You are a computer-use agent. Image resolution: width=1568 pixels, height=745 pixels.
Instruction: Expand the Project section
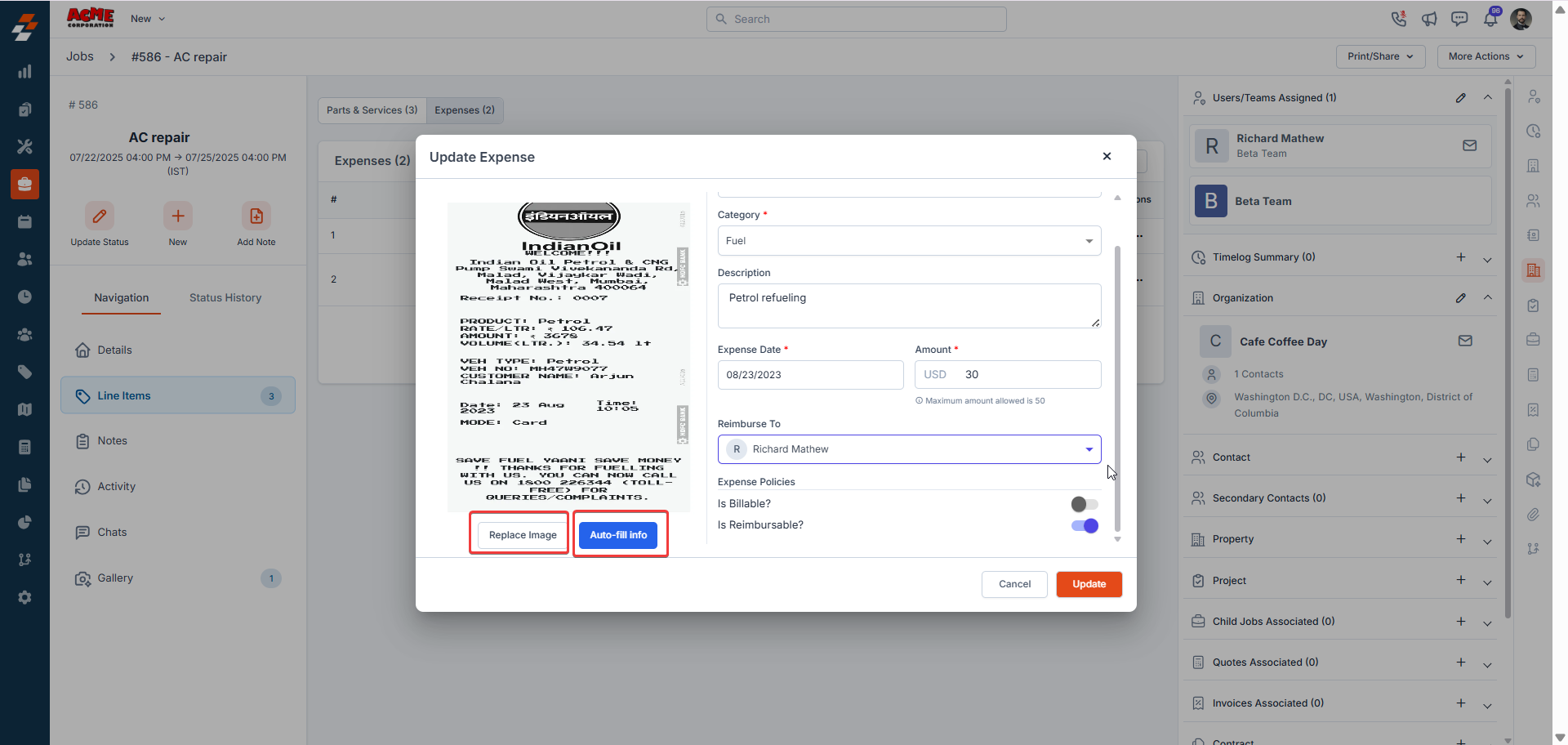[1487, 582]
